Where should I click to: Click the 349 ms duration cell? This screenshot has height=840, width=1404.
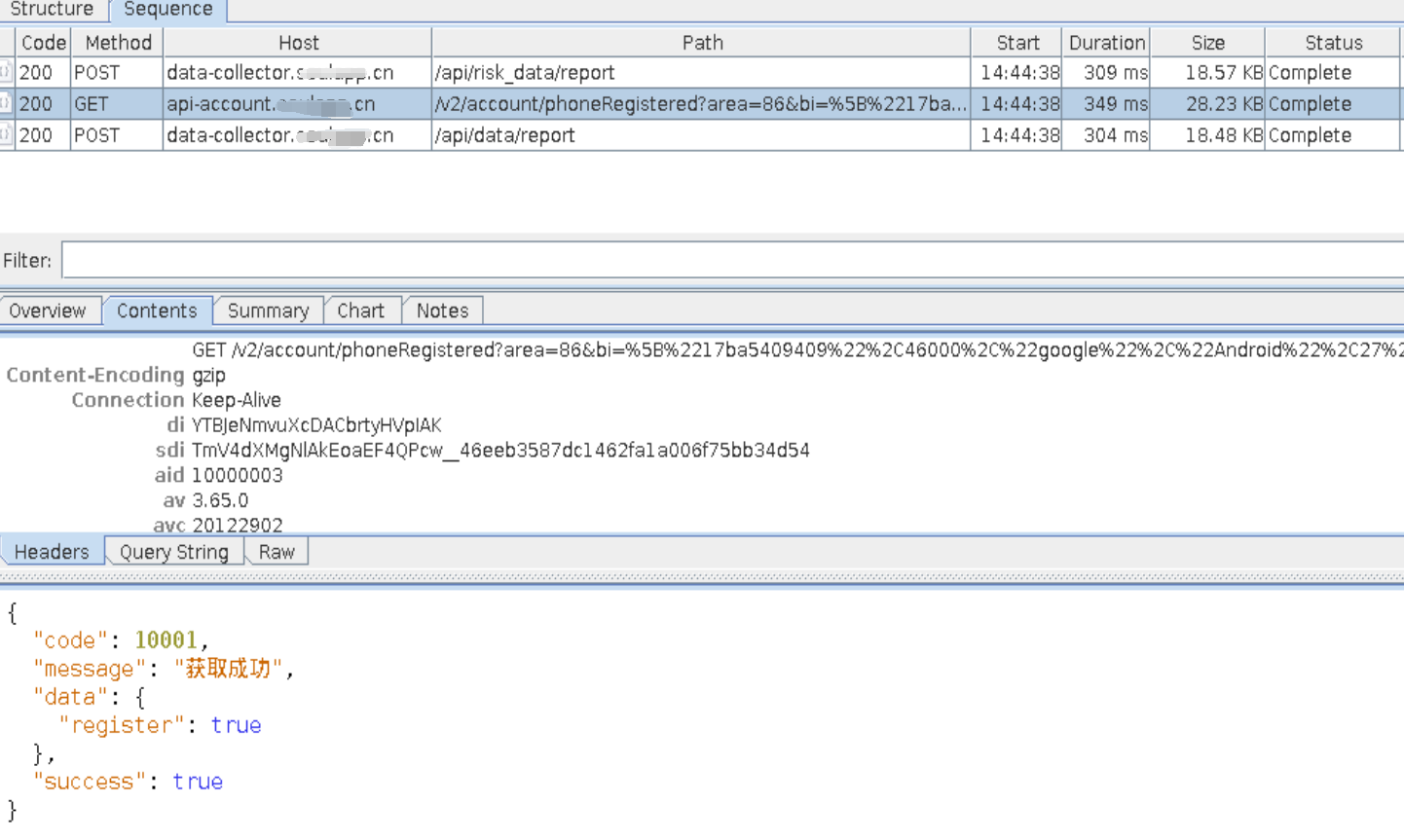(x=1105, y=104)
